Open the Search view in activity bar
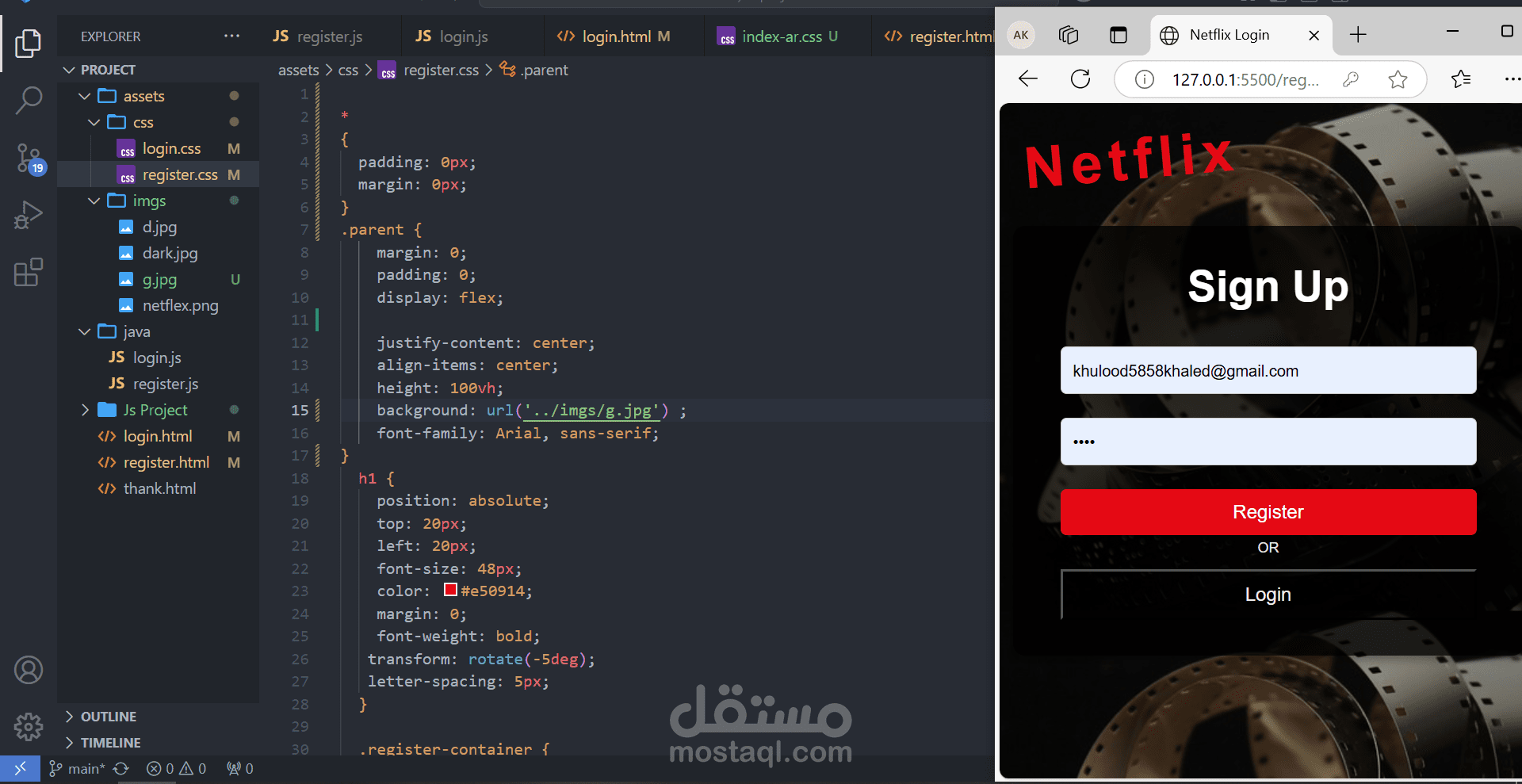 coord(29,101)
